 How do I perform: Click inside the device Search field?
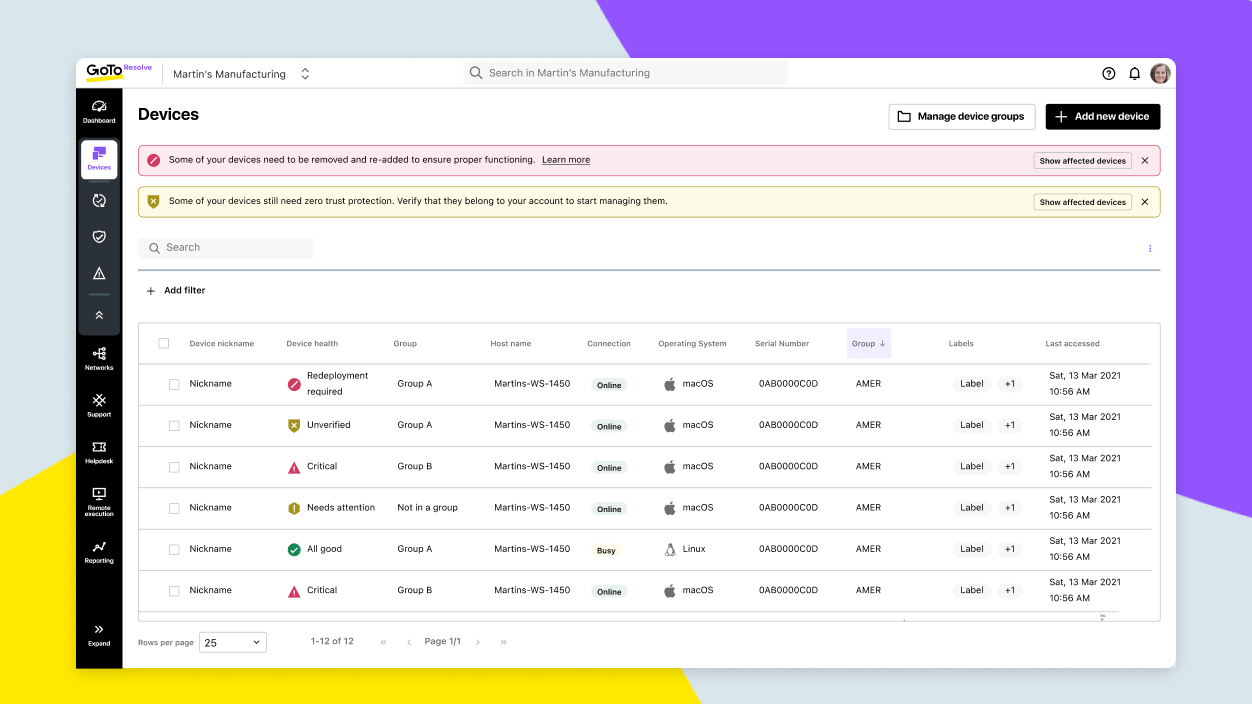point(226,247)
